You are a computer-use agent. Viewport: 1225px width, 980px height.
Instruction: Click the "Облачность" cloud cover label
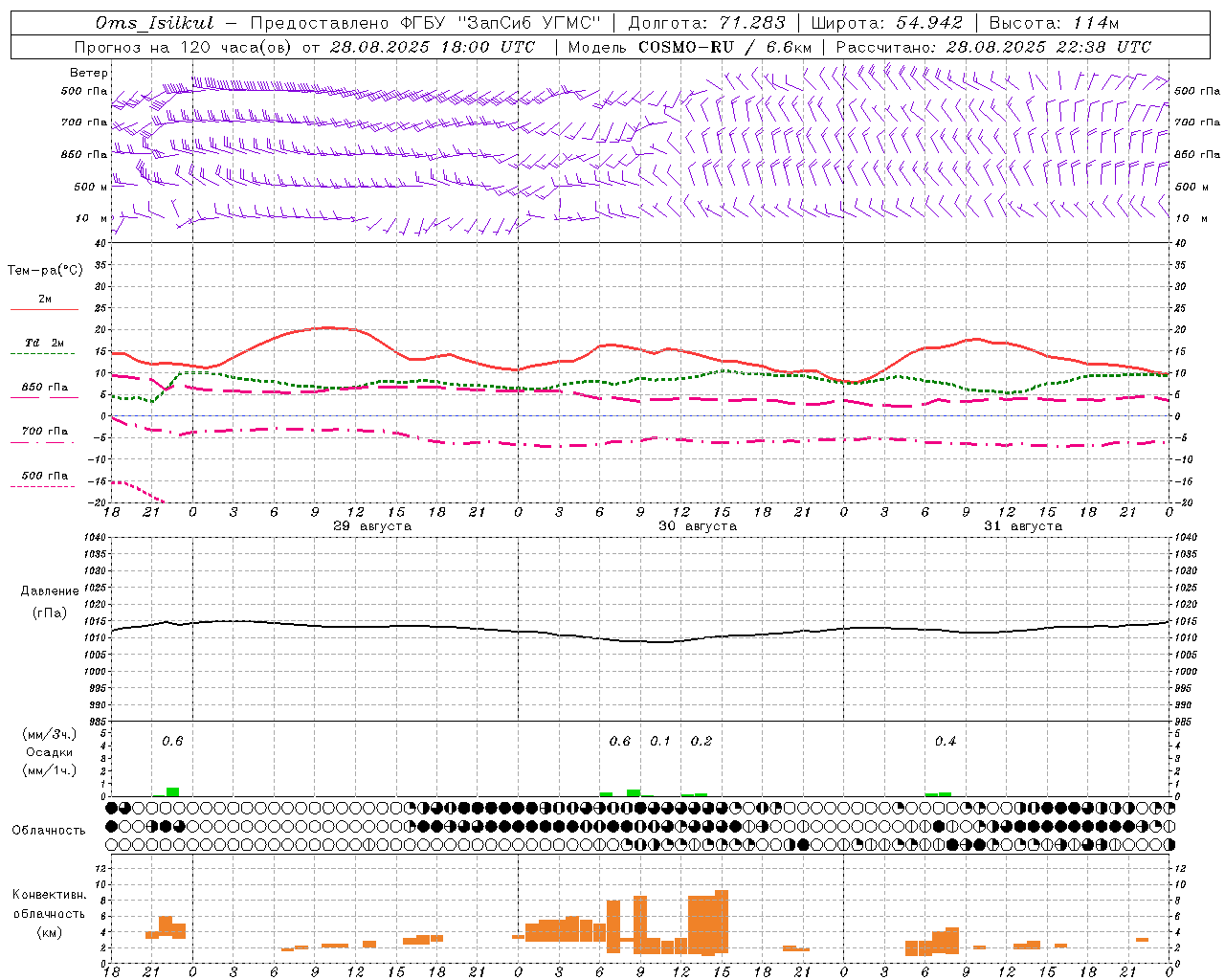(x=49, y=831)
